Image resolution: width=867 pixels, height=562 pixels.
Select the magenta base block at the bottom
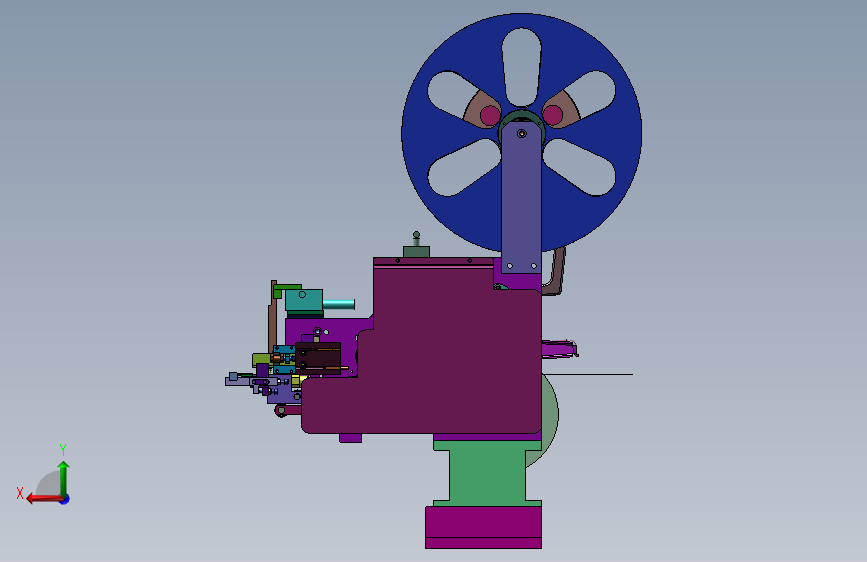(x=483, y=527)
